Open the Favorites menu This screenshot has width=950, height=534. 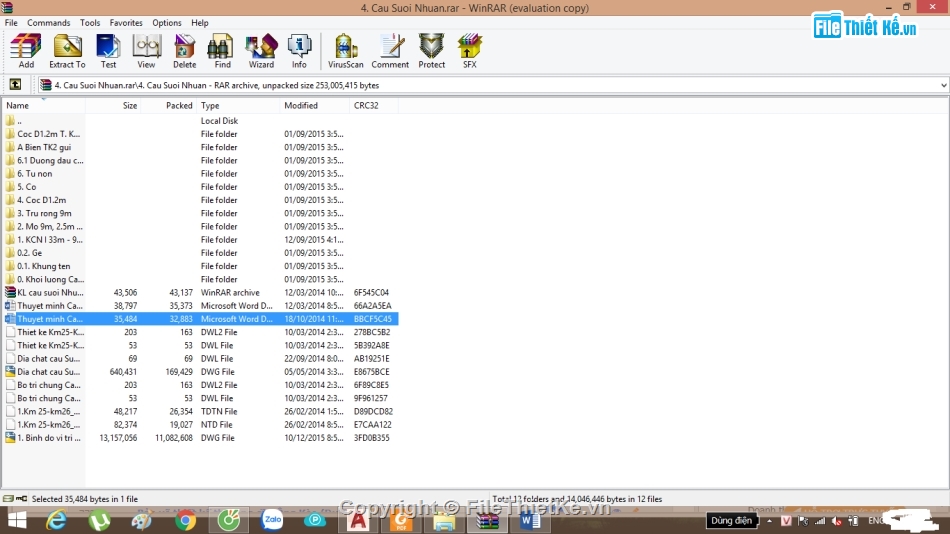pyautogui.click(x=126, y=22)
